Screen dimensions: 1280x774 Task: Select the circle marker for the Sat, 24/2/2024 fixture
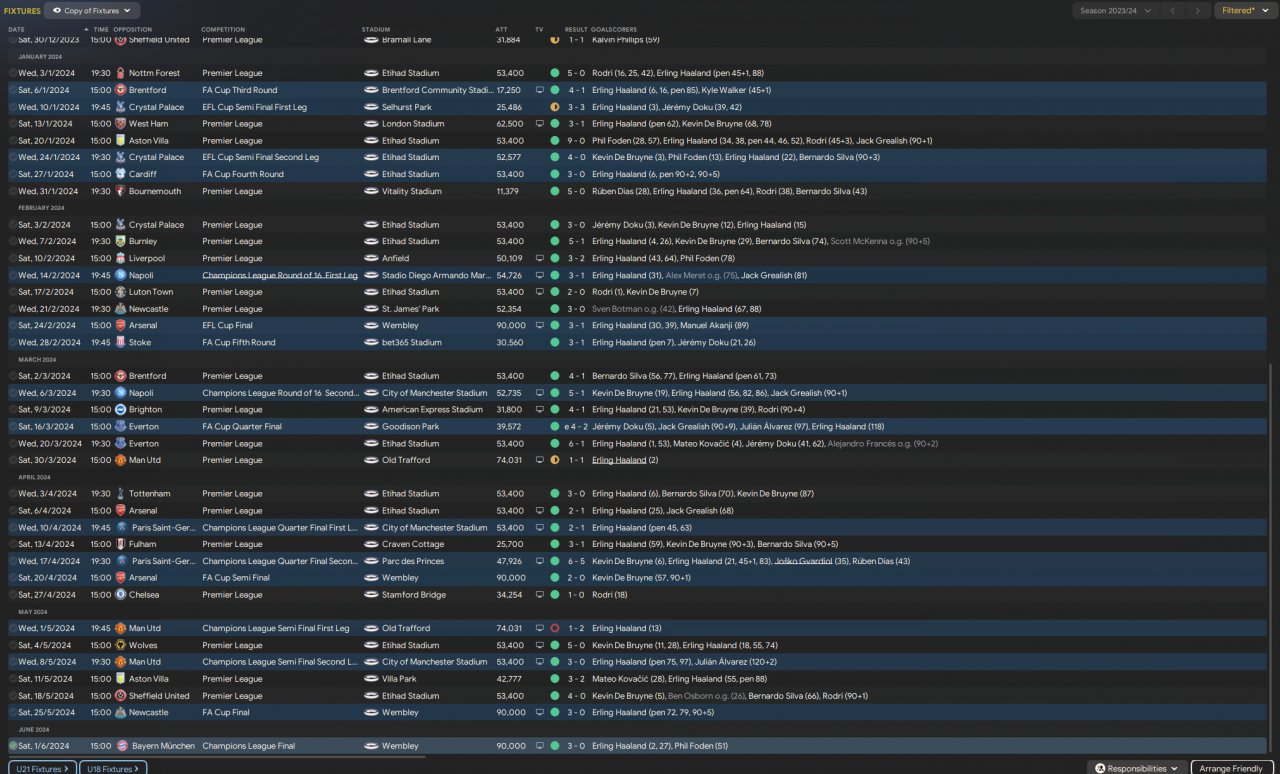coord(13,325)
